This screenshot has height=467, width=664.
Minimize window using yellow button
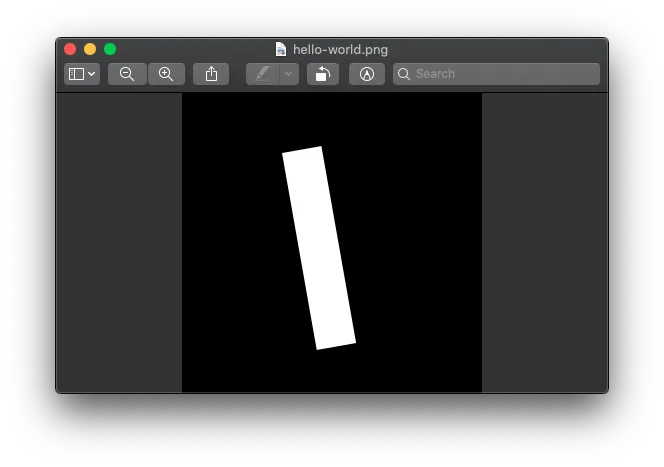click(x=90, y=49)
